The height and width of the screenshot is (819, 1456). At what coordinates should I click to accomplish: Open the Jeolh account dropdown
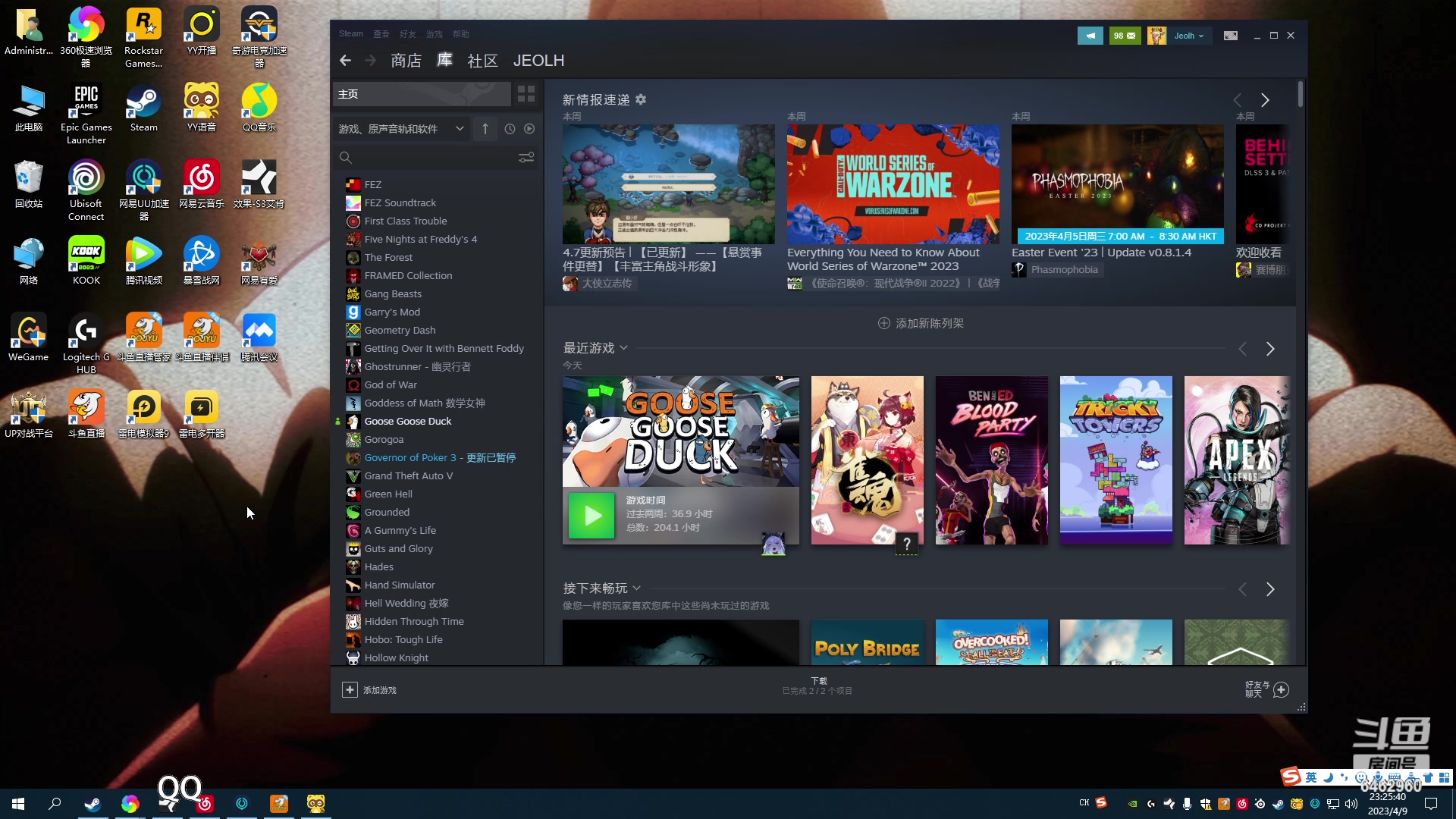click(1188, 36)
